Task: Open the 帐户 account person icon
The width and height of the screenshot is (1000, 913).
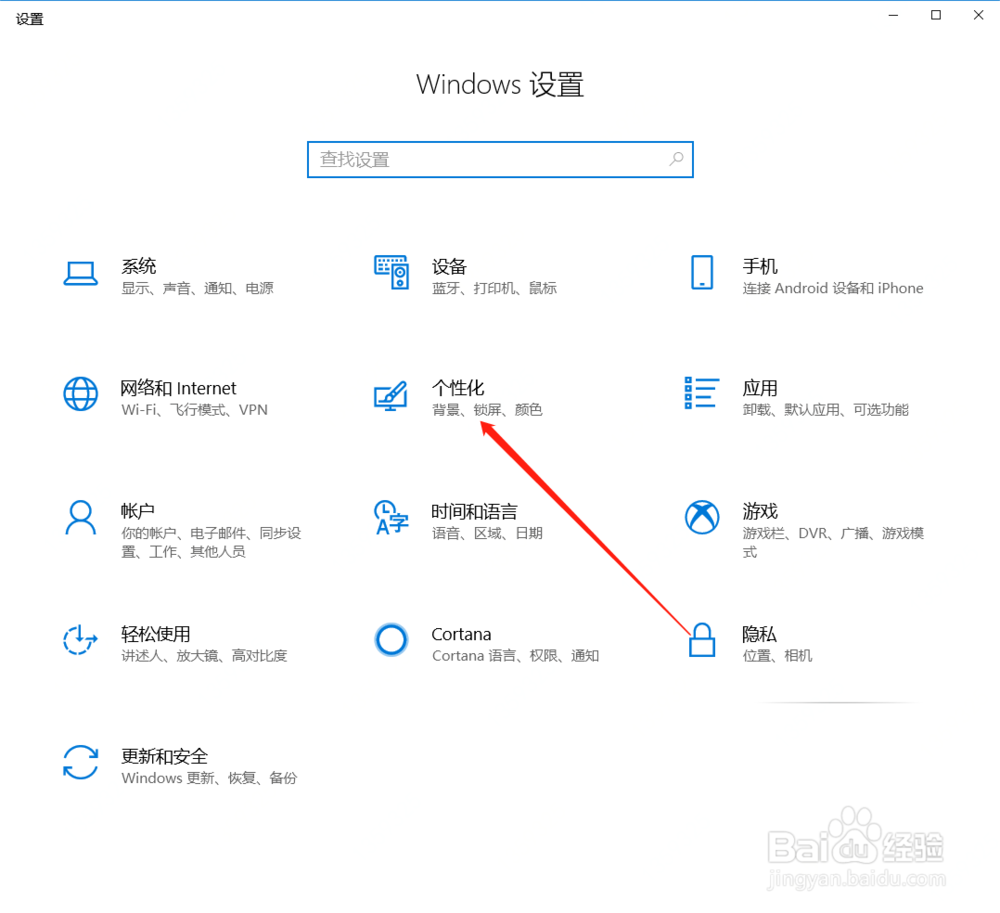Action: click(x=80, y=517)
